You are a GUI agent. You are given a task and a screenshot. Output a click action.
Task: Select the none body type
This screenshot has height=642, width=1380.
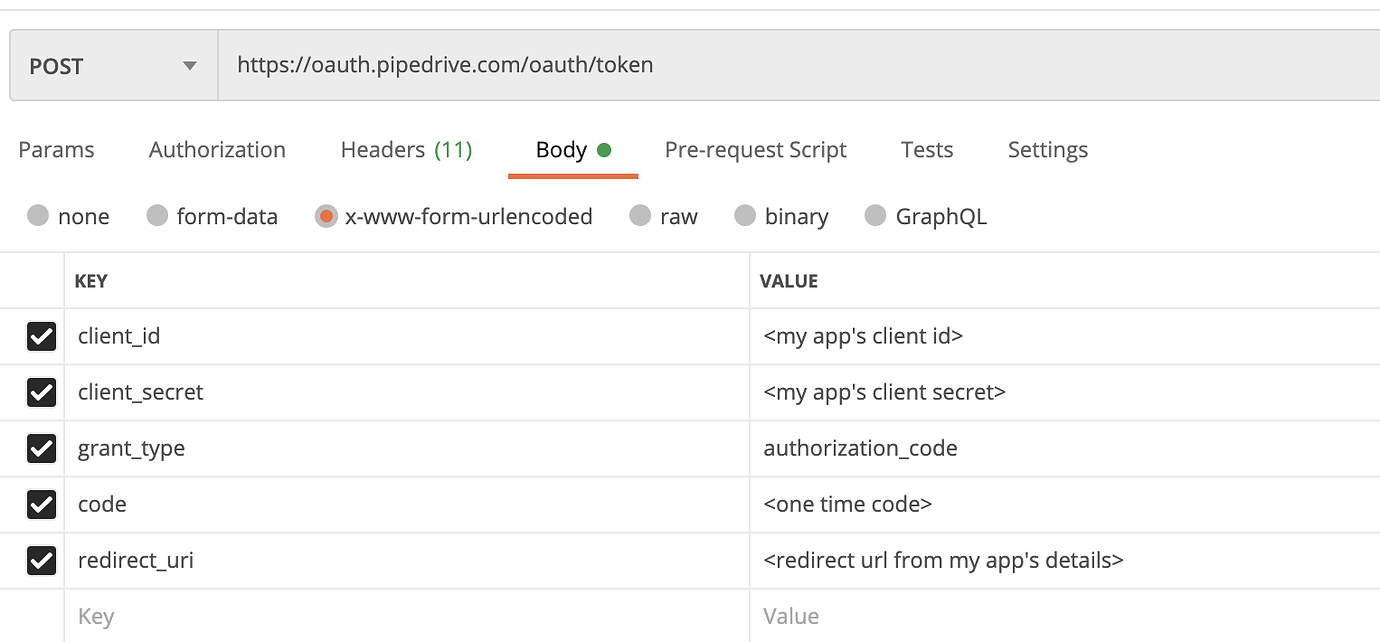pyautogui.click(x=38, y=216)
